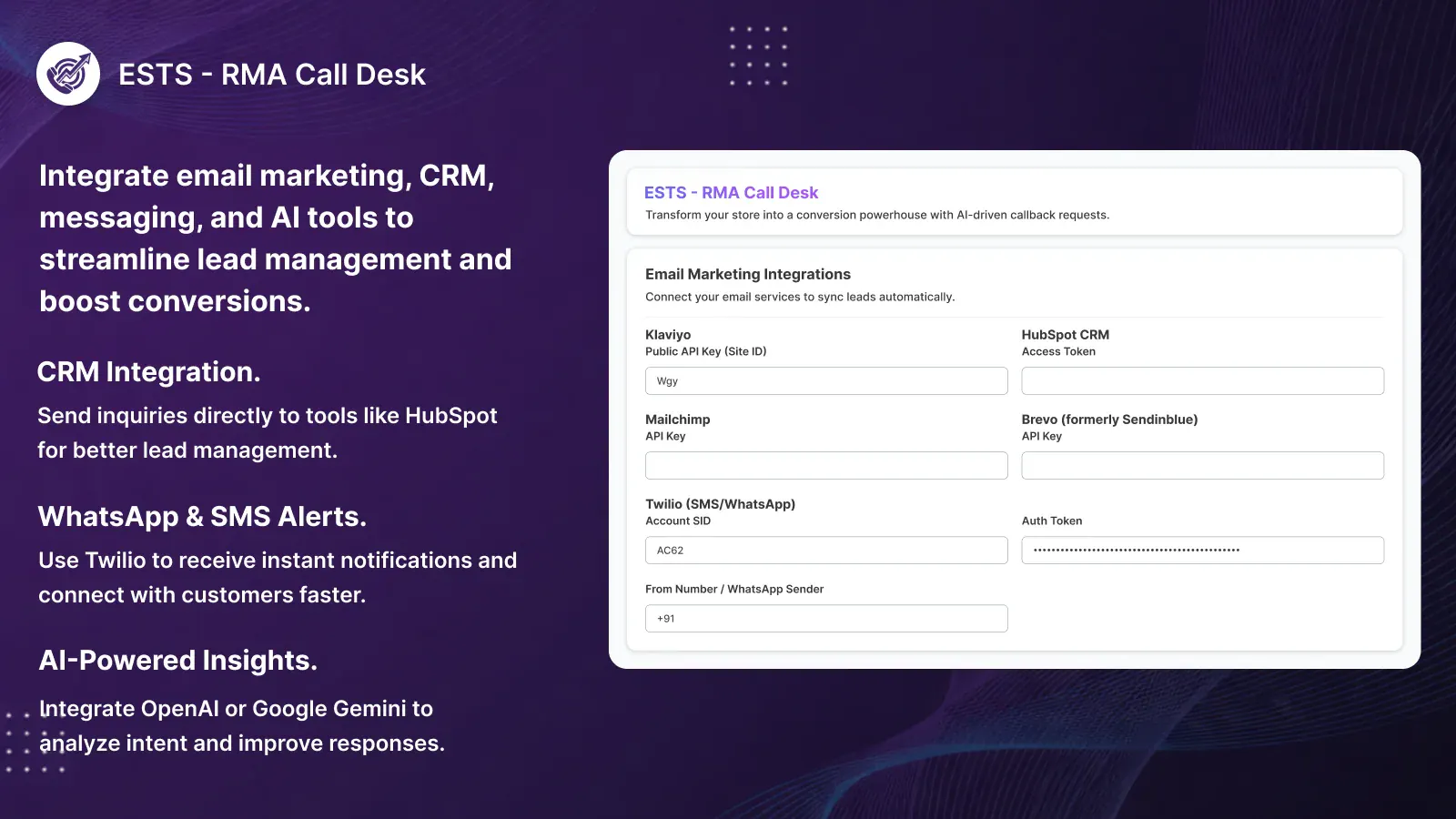Click the ESTS target-arrow logo icon
Viewport: 1456px width, 819px height.
pos(68,74)
